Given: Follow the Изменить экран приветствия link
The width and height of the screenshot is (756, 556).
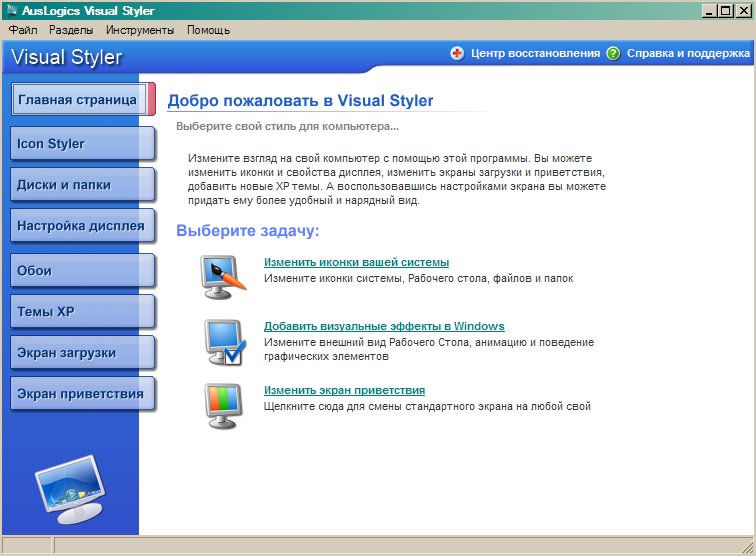Looking at the screenshot, I should [344, 390].
